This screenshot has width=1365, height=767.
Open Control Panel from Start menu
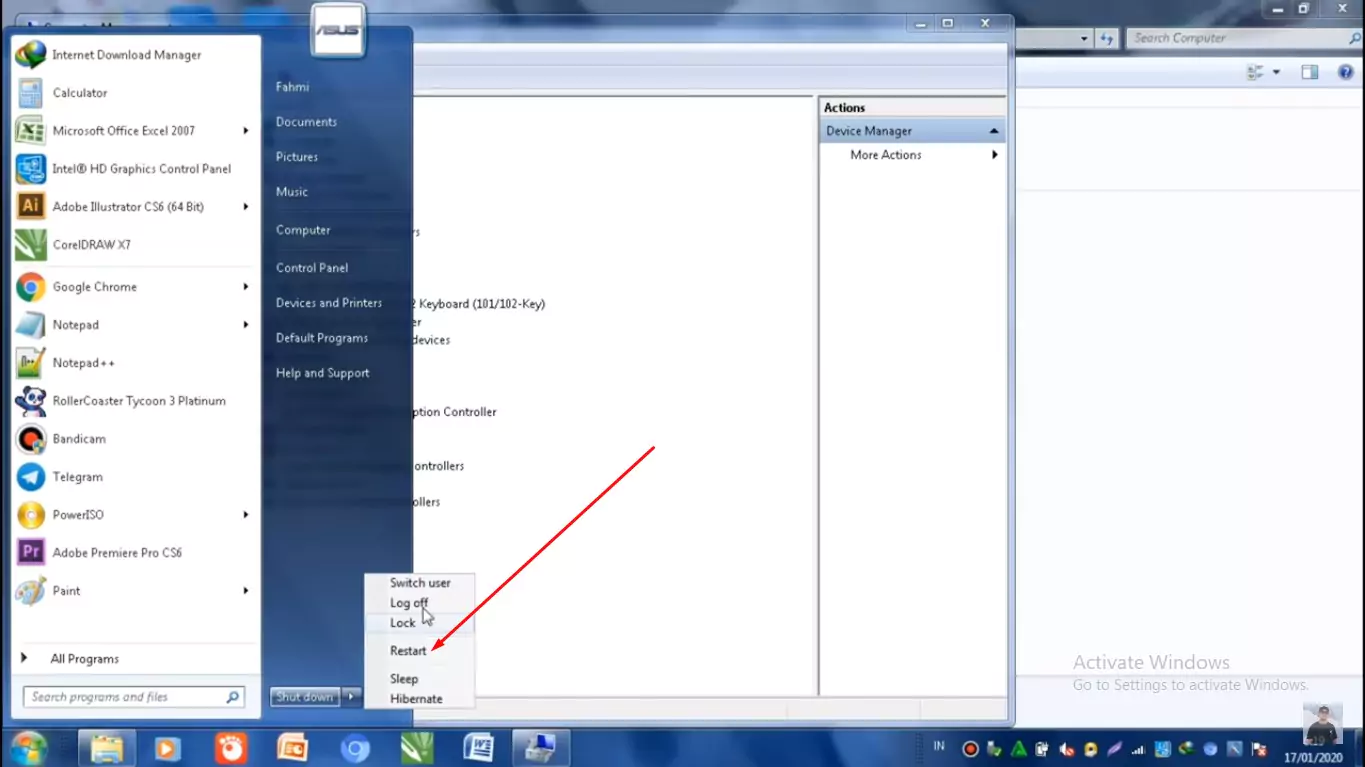pos(312,268)
